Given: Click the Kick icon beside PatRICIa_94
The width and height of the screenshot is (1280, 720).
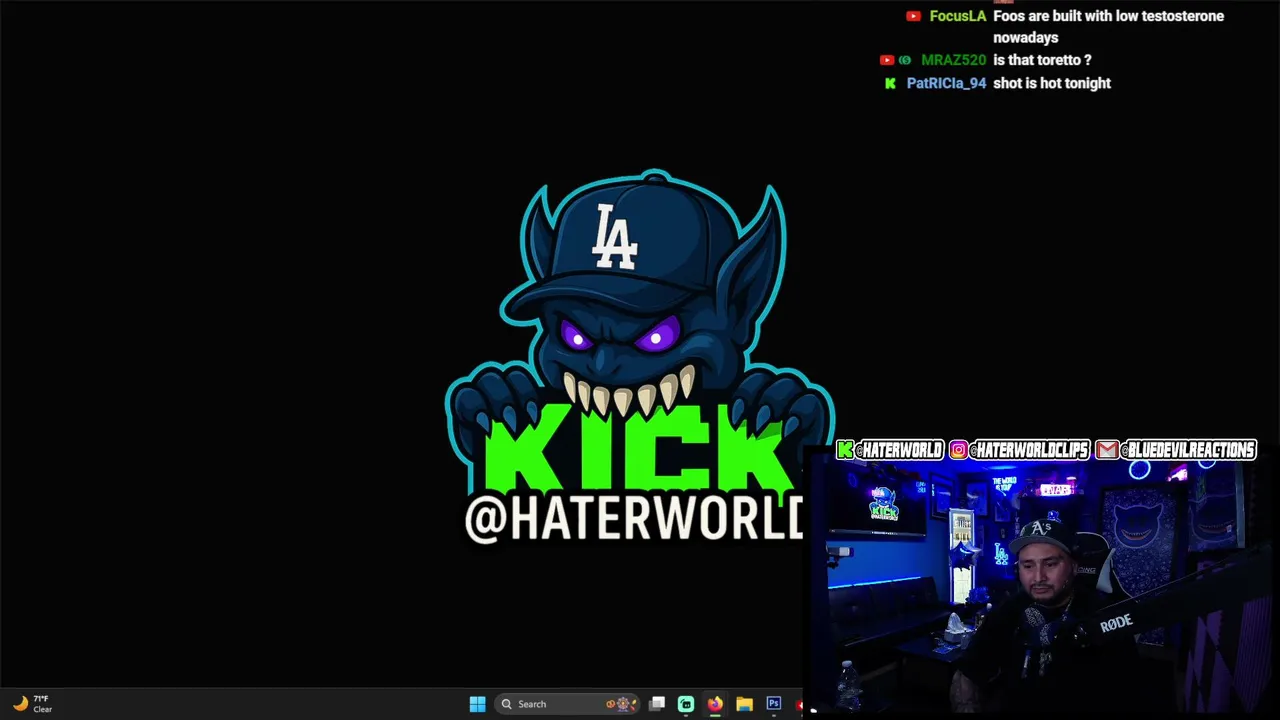Looking at the screenshot, I should tap(890, 83).
